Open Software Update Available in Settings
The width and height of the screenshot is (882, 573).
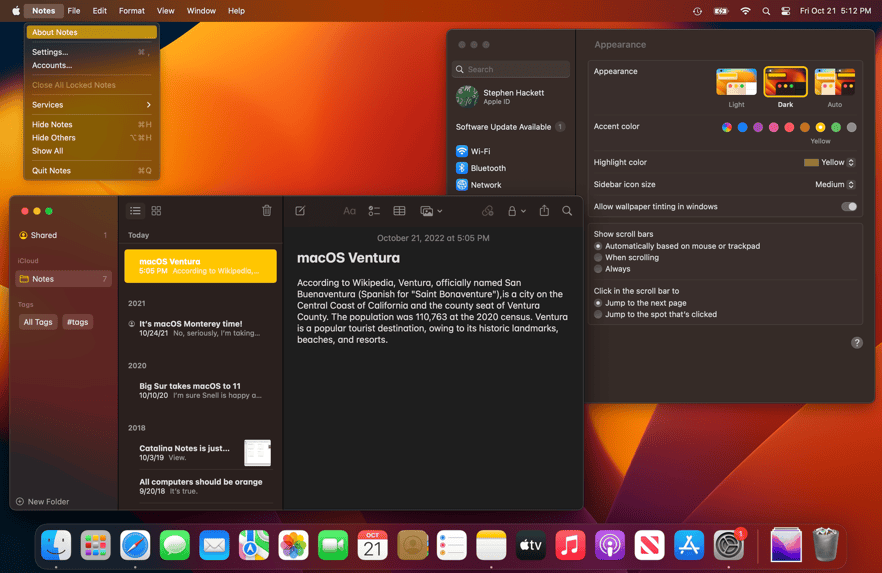[x=510, y=127]
